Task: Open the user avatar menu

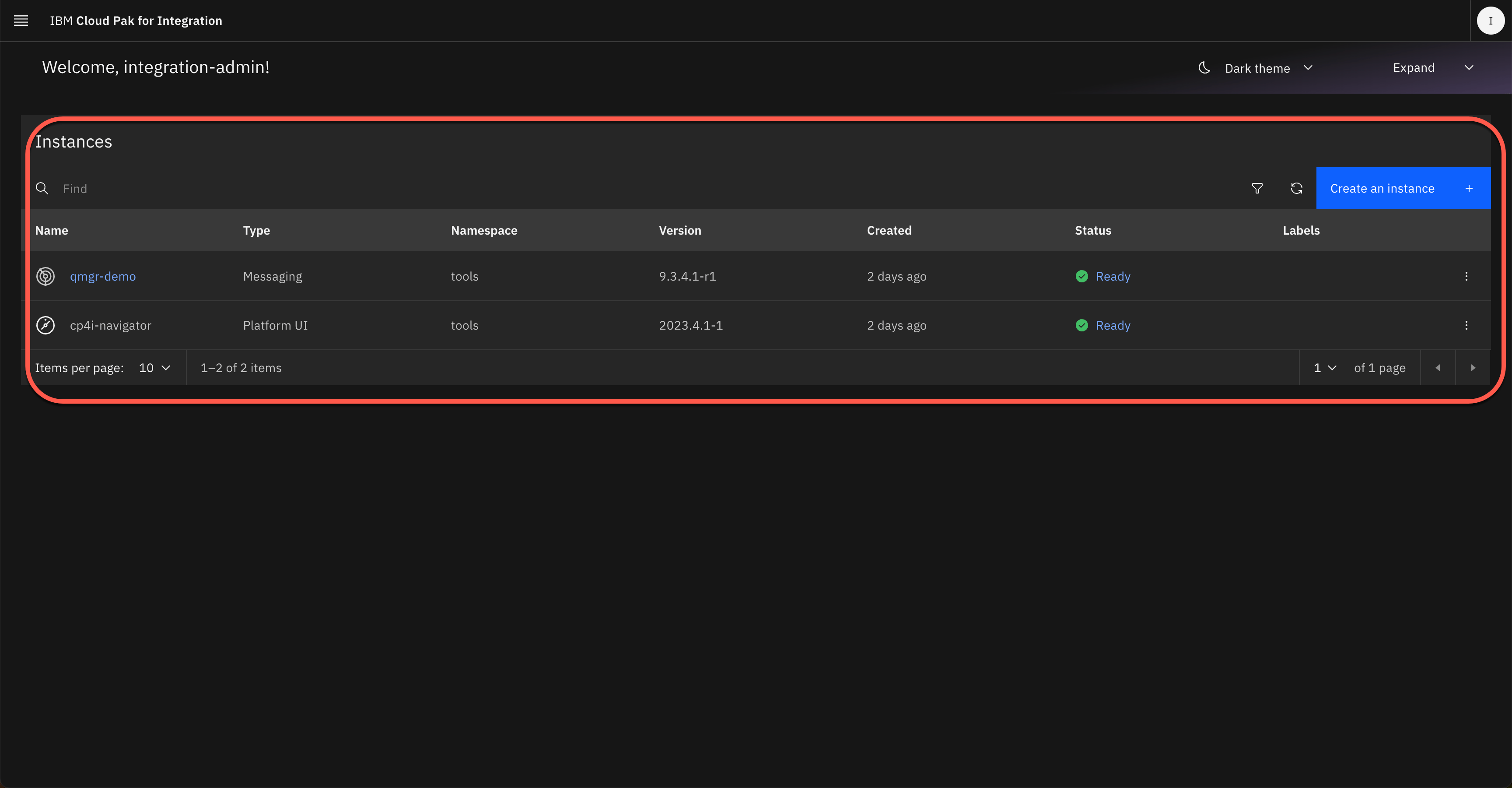Action: pos(1490,20)
